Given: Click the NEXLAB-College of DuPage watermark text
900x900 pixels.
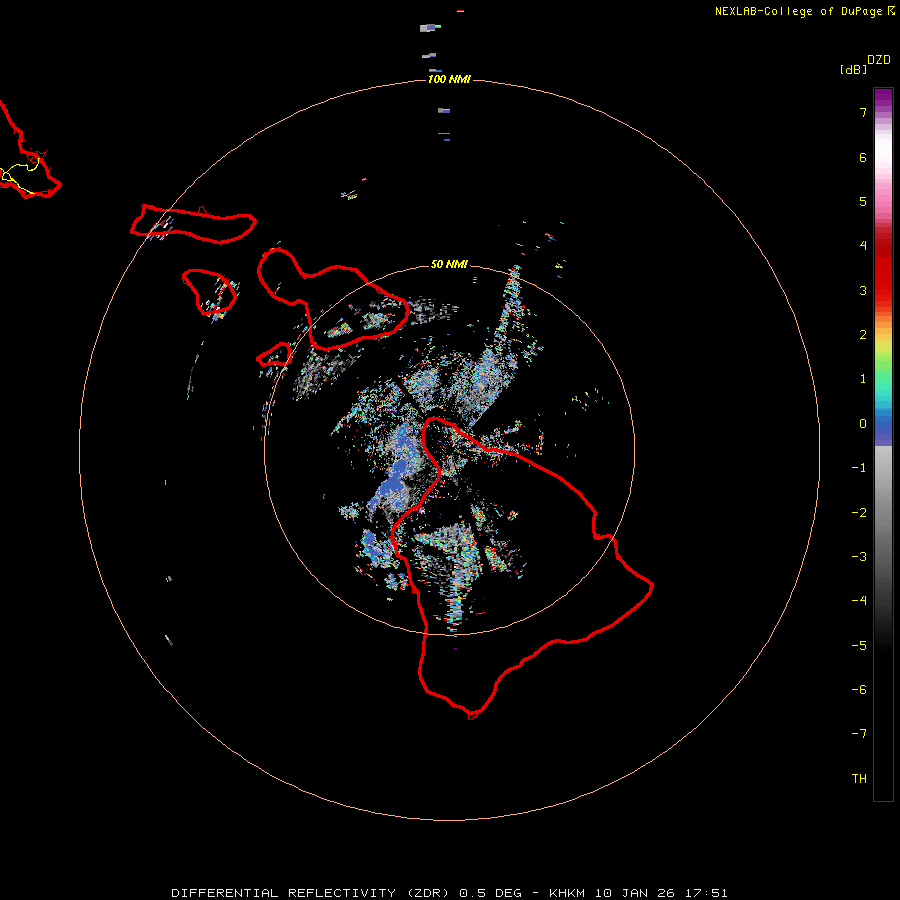Looking at the screenshot, I should pos(804,11).
